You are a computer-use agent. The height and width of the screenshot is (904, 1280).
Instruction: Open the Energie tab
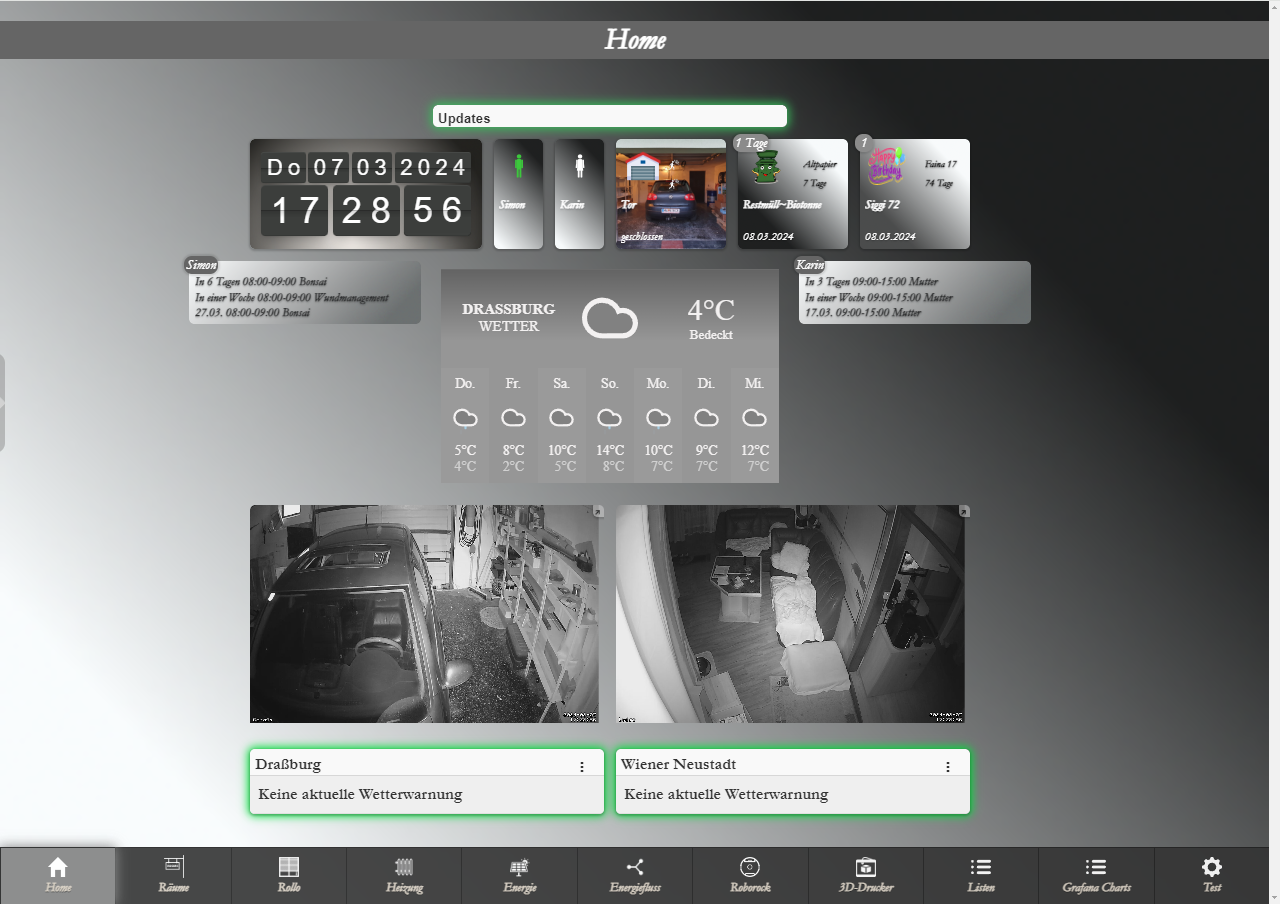(520, 876)
